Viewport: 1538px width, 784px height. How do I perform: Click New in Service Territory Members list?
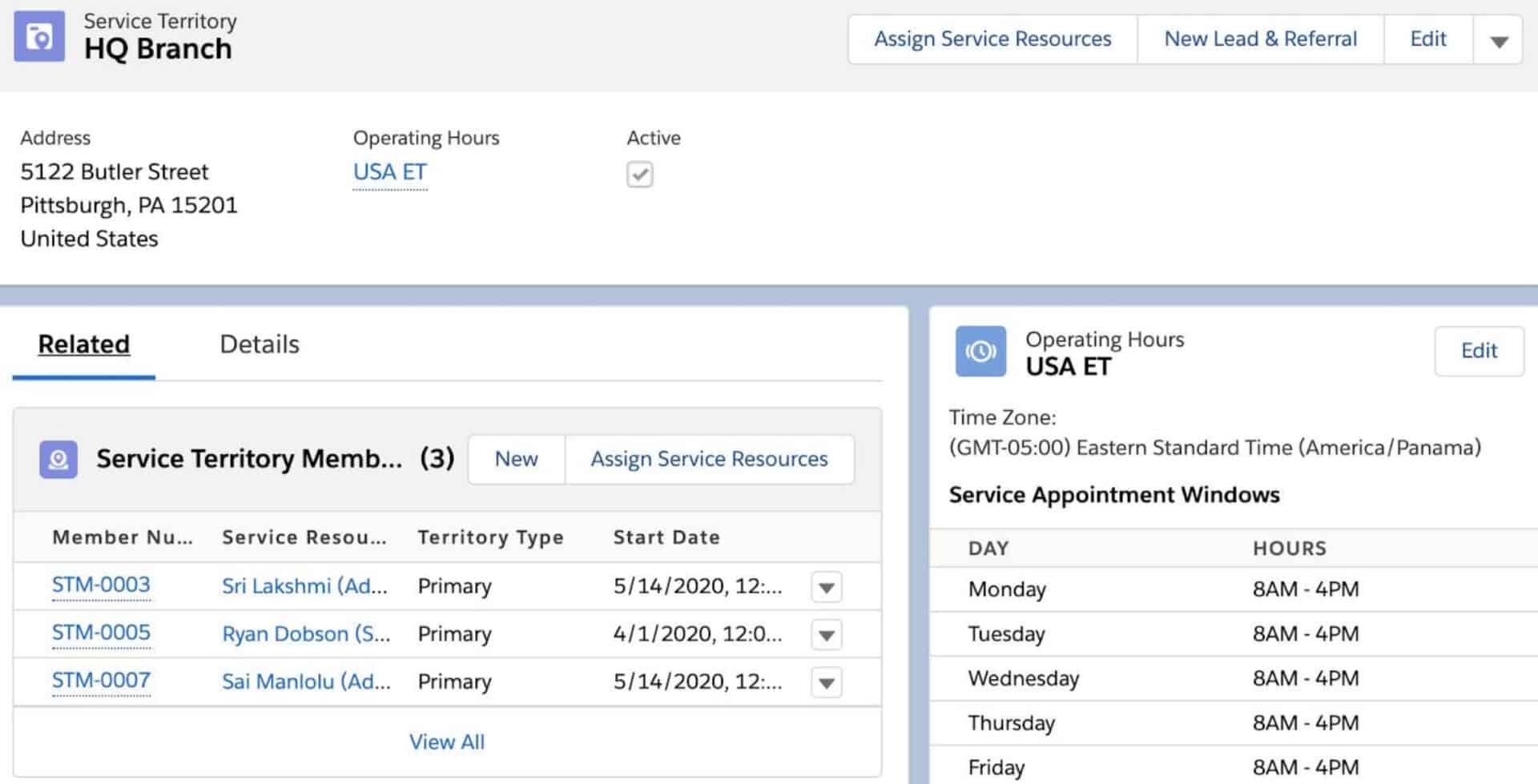517,459
